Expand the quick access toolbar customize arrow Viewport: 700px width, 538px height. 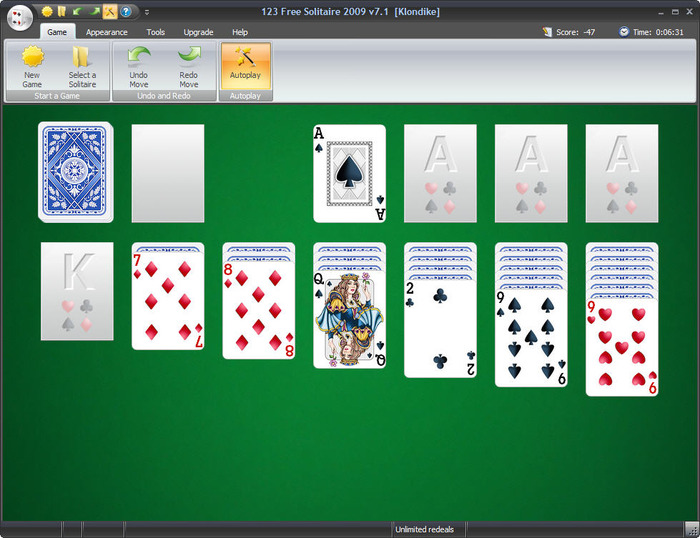coord(147,12)
